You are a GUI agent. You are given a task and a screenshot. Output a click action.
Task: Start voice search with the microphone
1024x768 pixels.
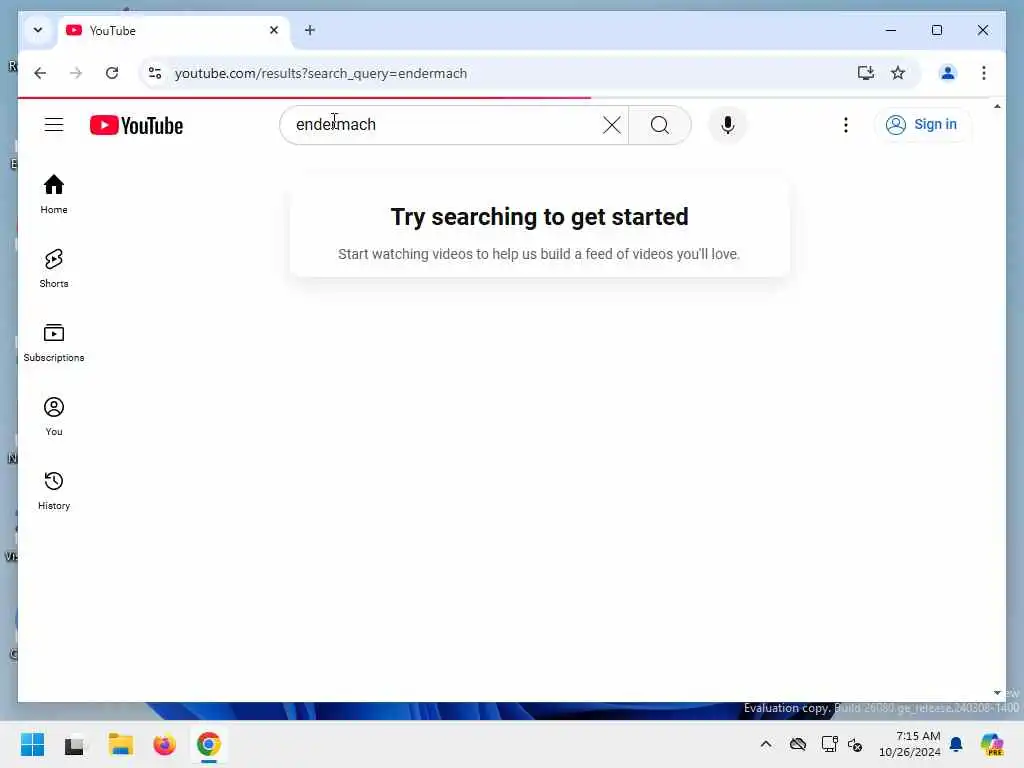click(x=728, y=125)
